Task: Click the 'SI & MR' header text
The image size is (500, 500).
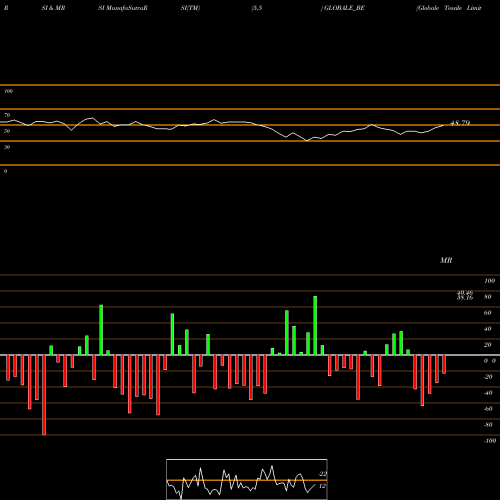Action: click(53, 8)
